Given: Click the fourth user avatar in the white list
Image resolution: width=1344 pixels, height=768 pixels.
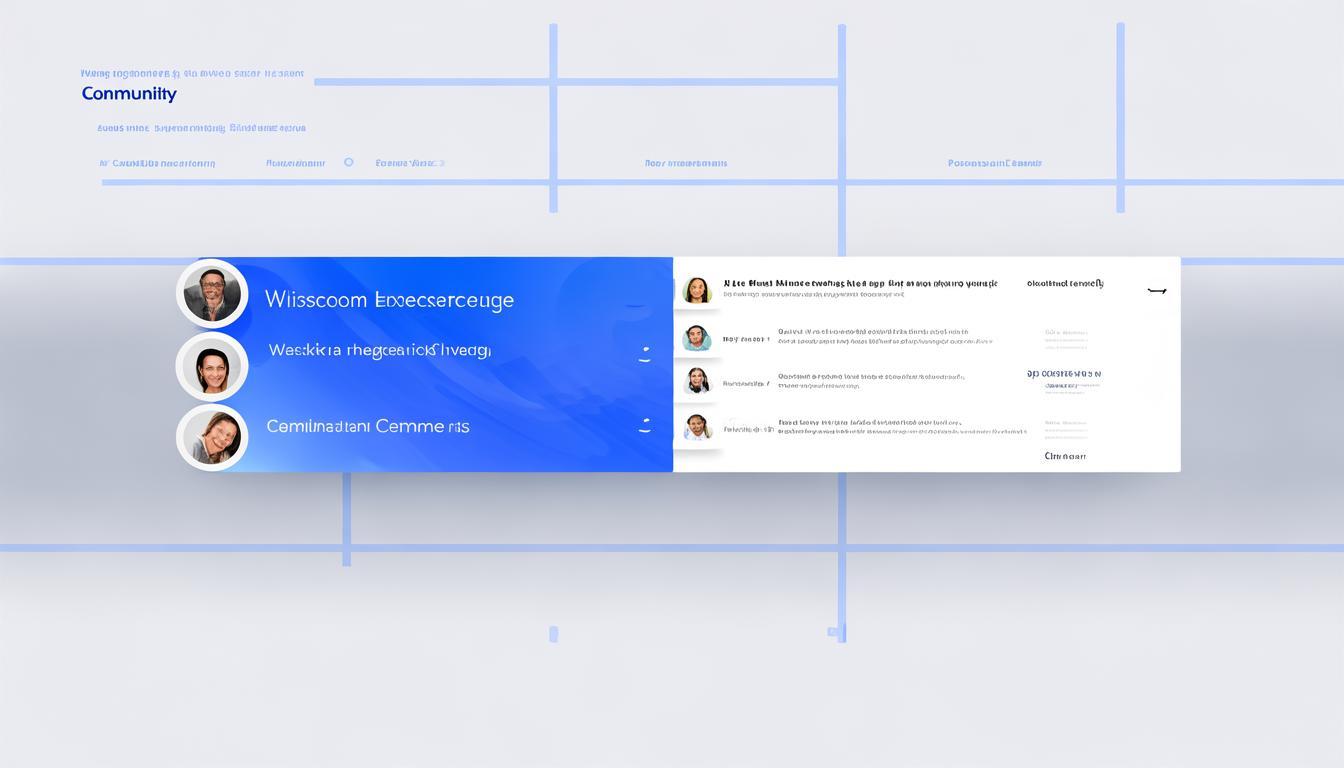Looking at the screenshot, I should click(696, 428).
